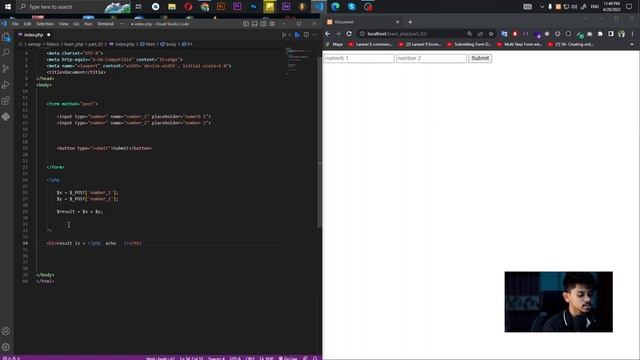Open the 'Submitting Form D...' bookmark

(x=469, y=44)
